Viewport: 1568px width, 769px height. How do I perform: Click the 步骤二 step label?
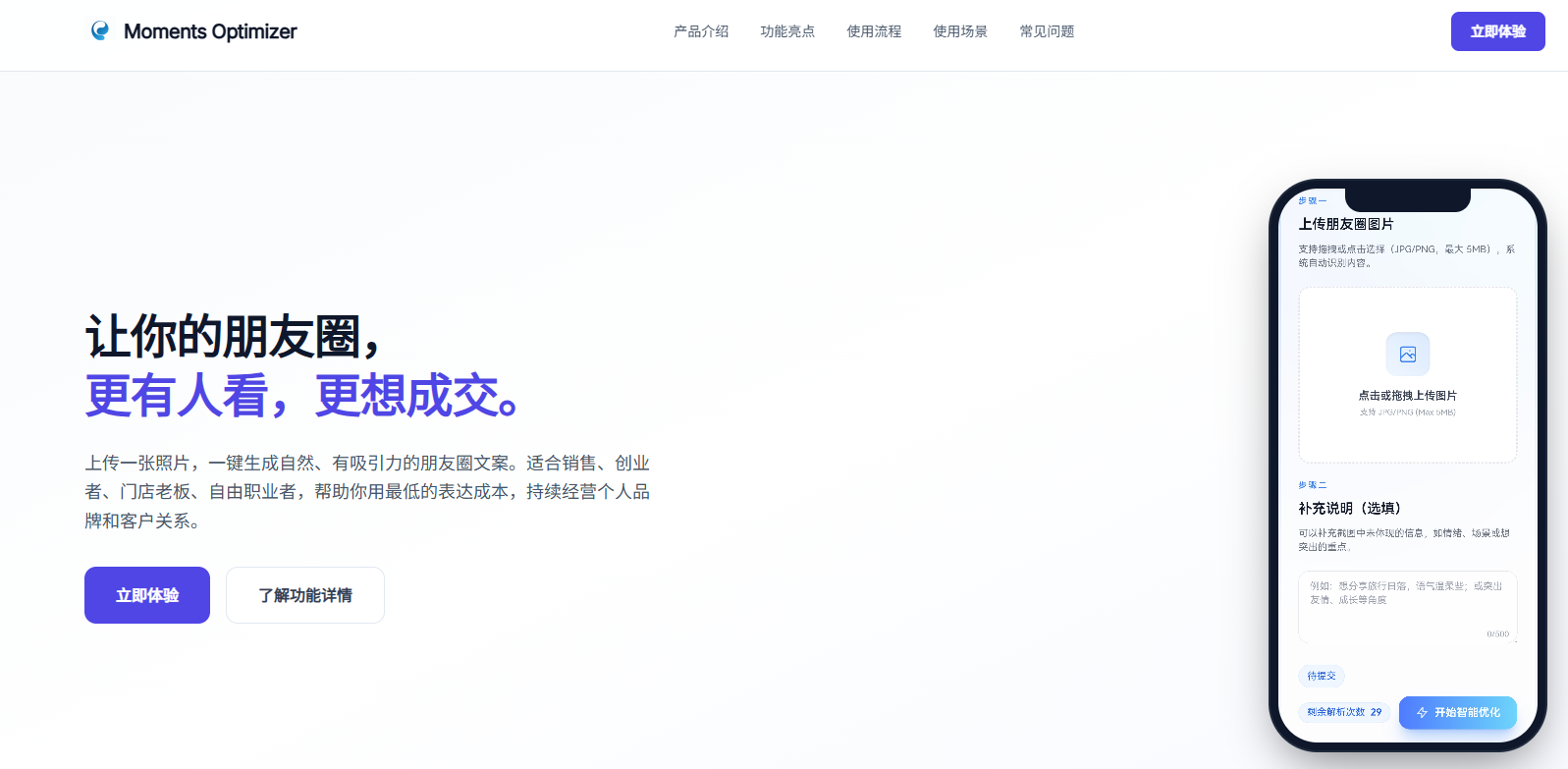(x=1312, y=485)
